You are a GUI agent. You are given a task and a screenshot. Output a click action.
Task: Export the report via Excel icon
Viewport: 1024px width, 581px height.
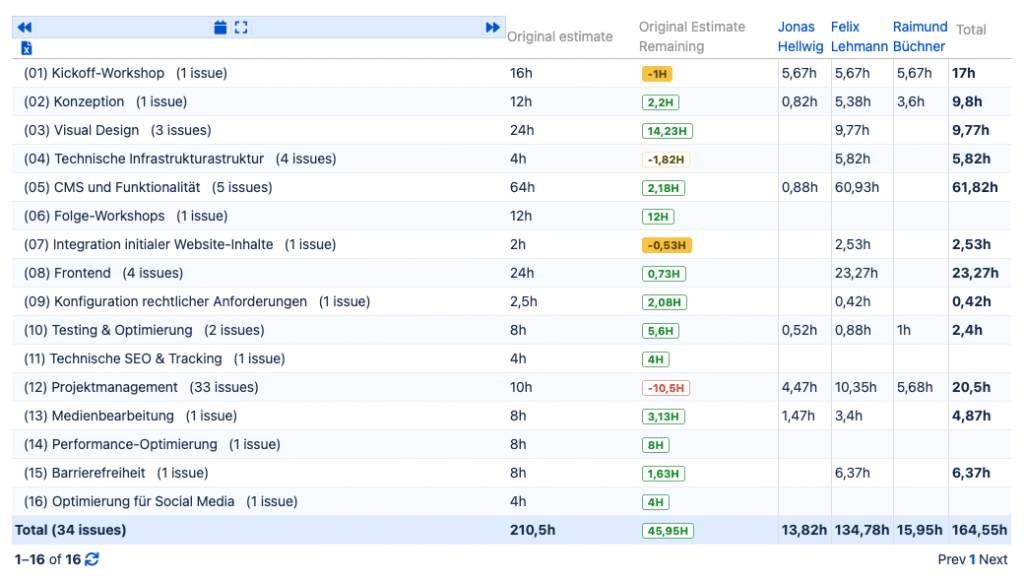pos(26,48)
